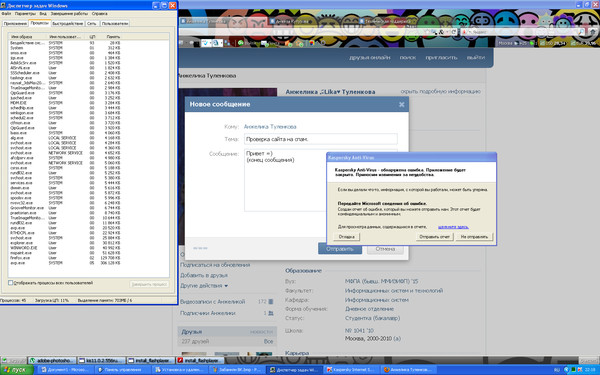The image size is (600, 375).
Task: Focus the Тема subject input field
Action: 321,139
